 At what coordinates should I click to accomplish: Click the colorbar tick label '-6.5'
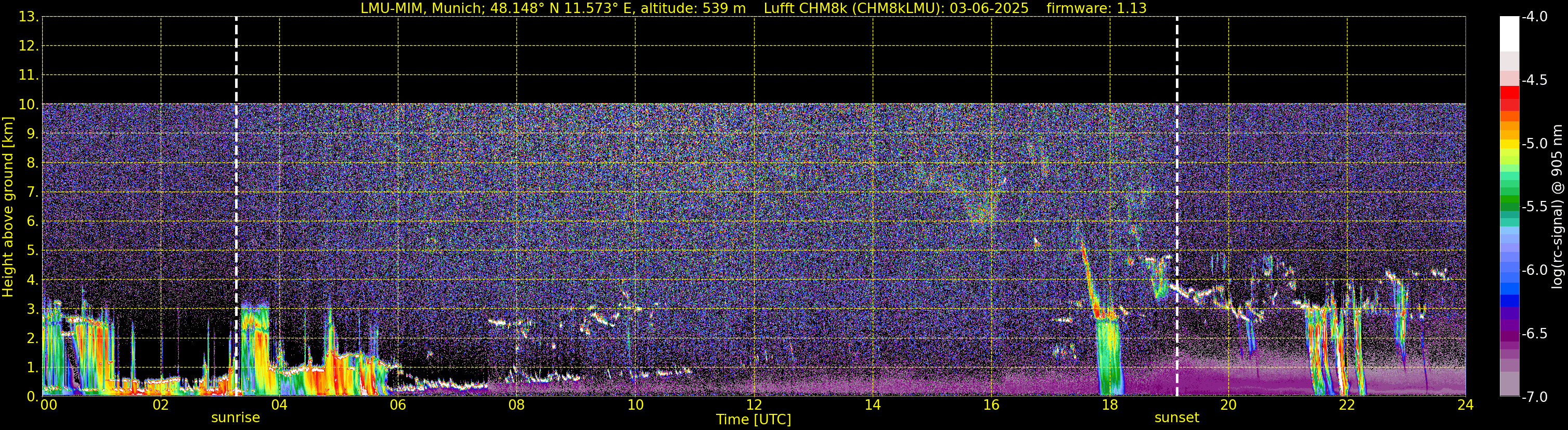tap(1535, 333)
